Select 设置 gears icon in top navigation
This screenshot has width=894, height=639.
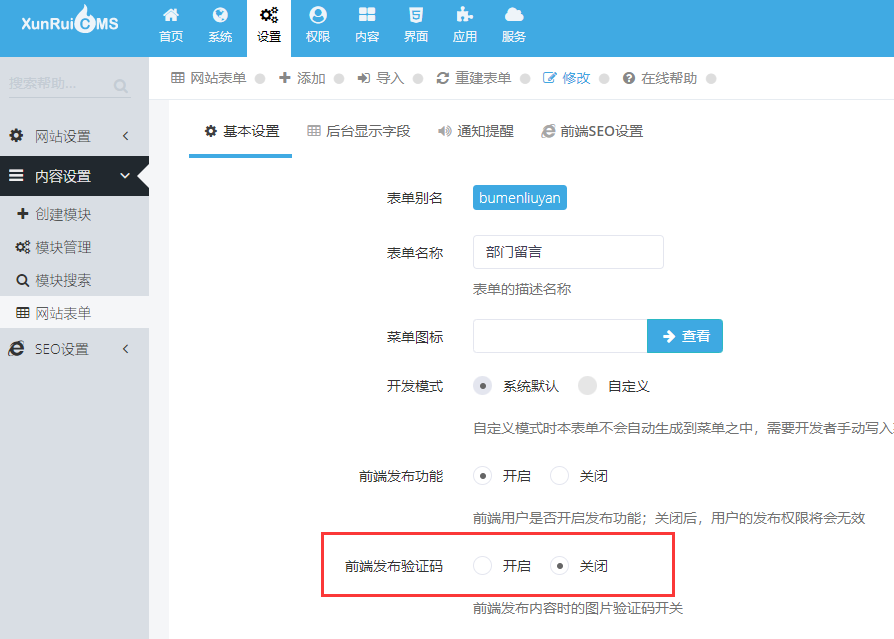coord(269,15)
